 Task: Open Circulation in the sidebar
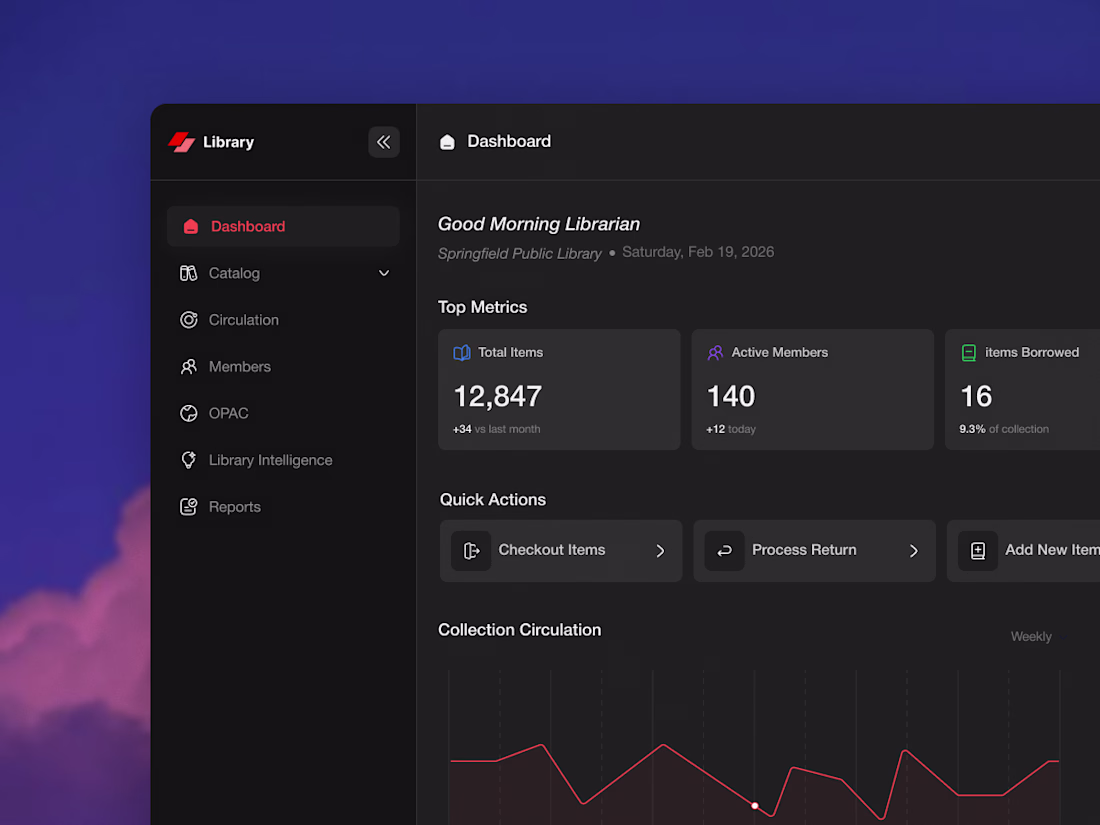pyautogui.click(x=283, y=320)
